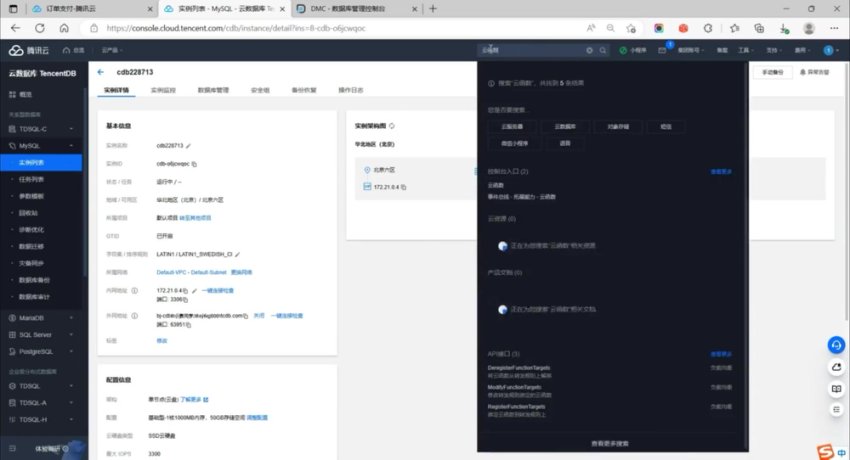Refresh the instance architecture diagram
Image resolution: width=850 pixels, height=460 pixels.
click(392, 126)
